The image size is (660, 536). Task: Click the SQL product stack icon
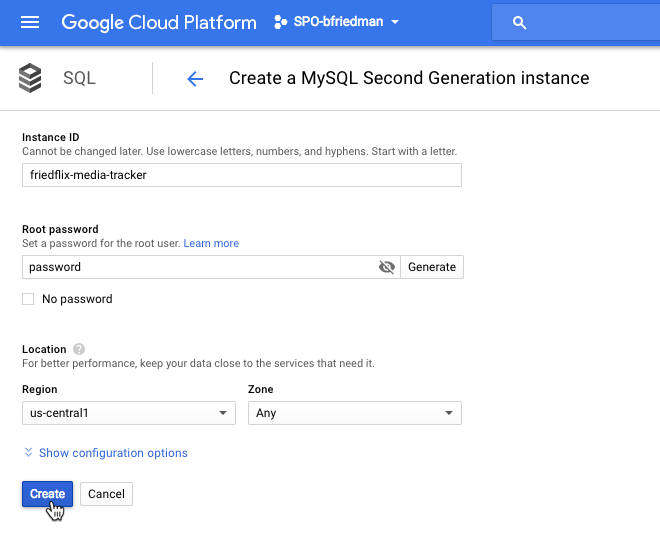pos(31,78)
